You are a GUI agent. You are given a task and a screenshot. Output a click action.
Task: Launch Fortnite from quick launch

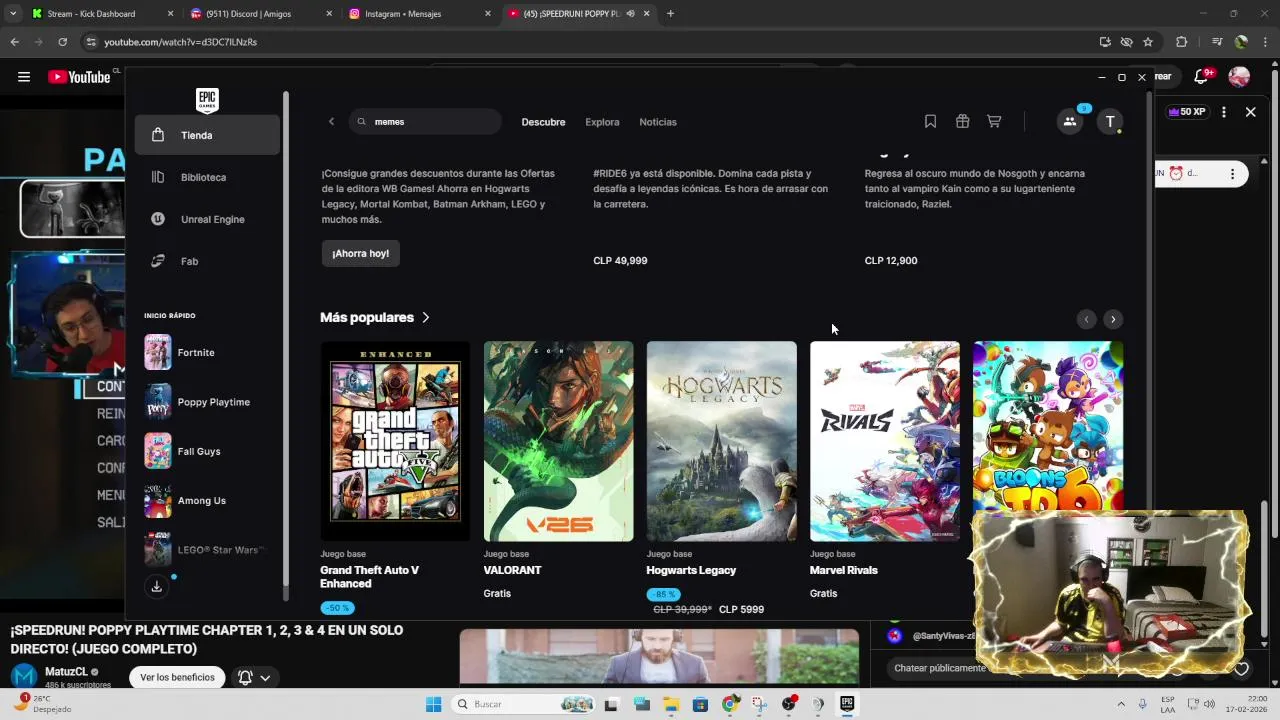point(207,352)
